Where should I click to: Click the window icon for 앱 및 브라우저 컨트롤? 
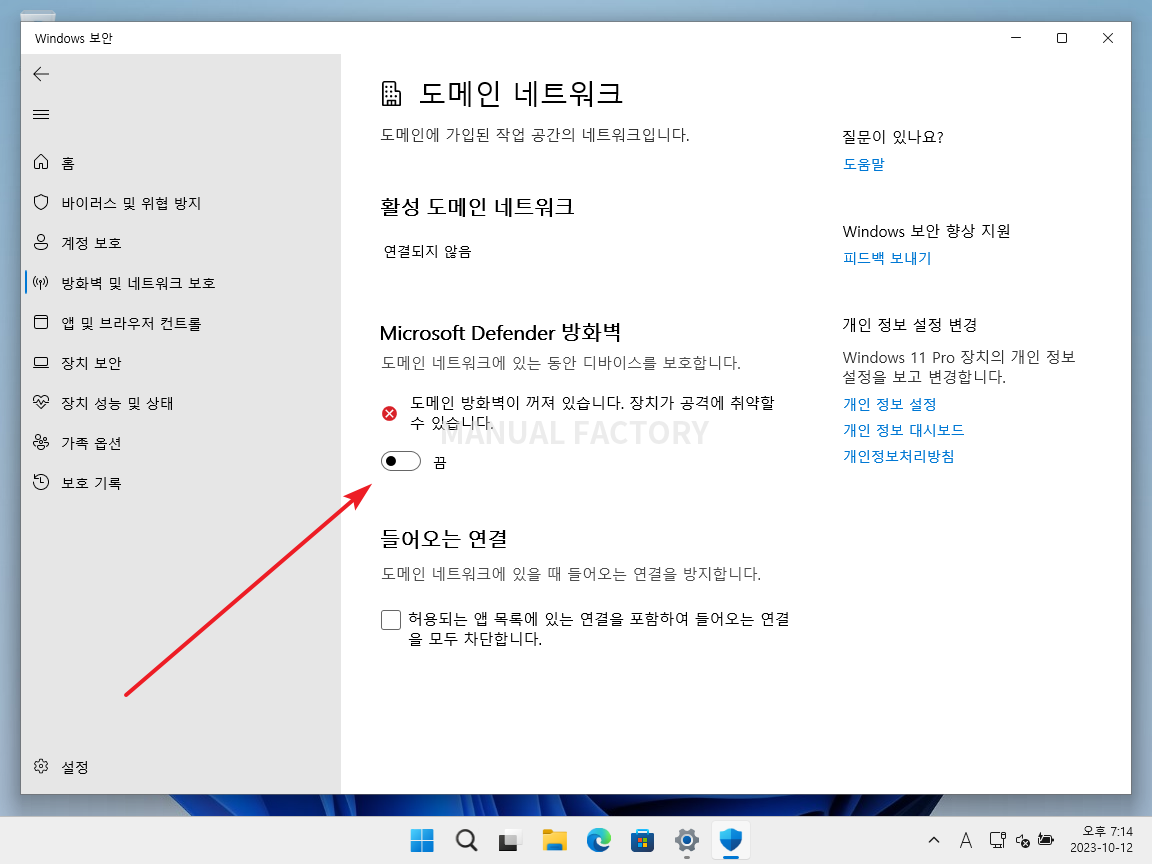pos(41,323)
